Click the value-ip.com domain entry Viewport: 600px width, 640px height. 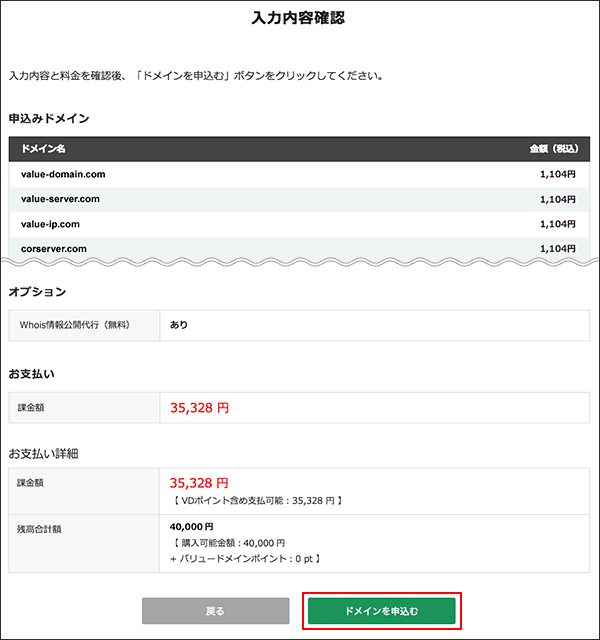click(x=50, y=224)
